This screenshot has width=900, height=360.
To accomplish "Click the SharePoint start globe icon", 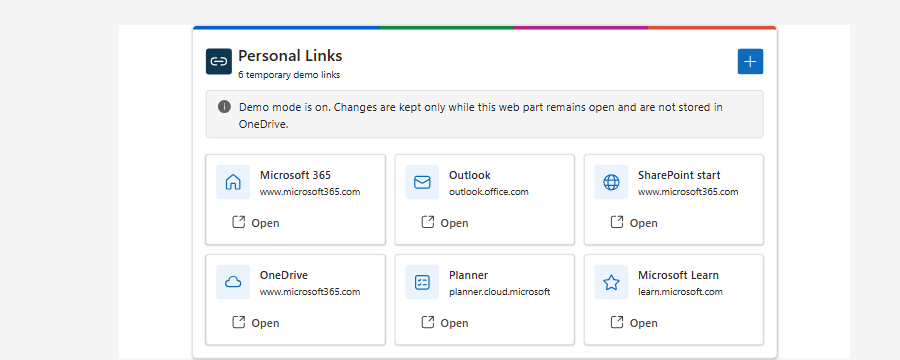I will pos(611,182).
